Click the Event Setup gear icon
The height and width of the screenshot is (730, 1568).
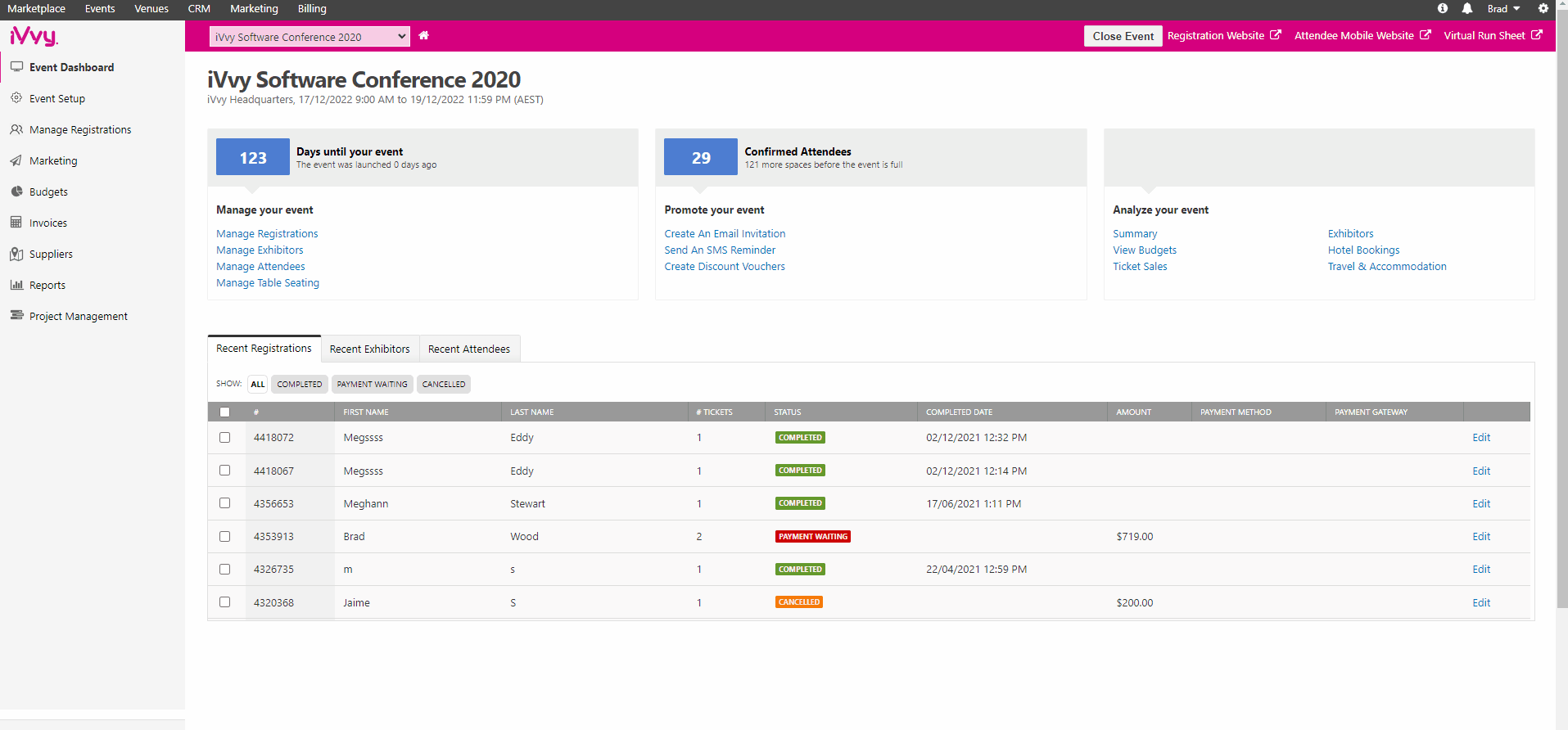(16, 98)
